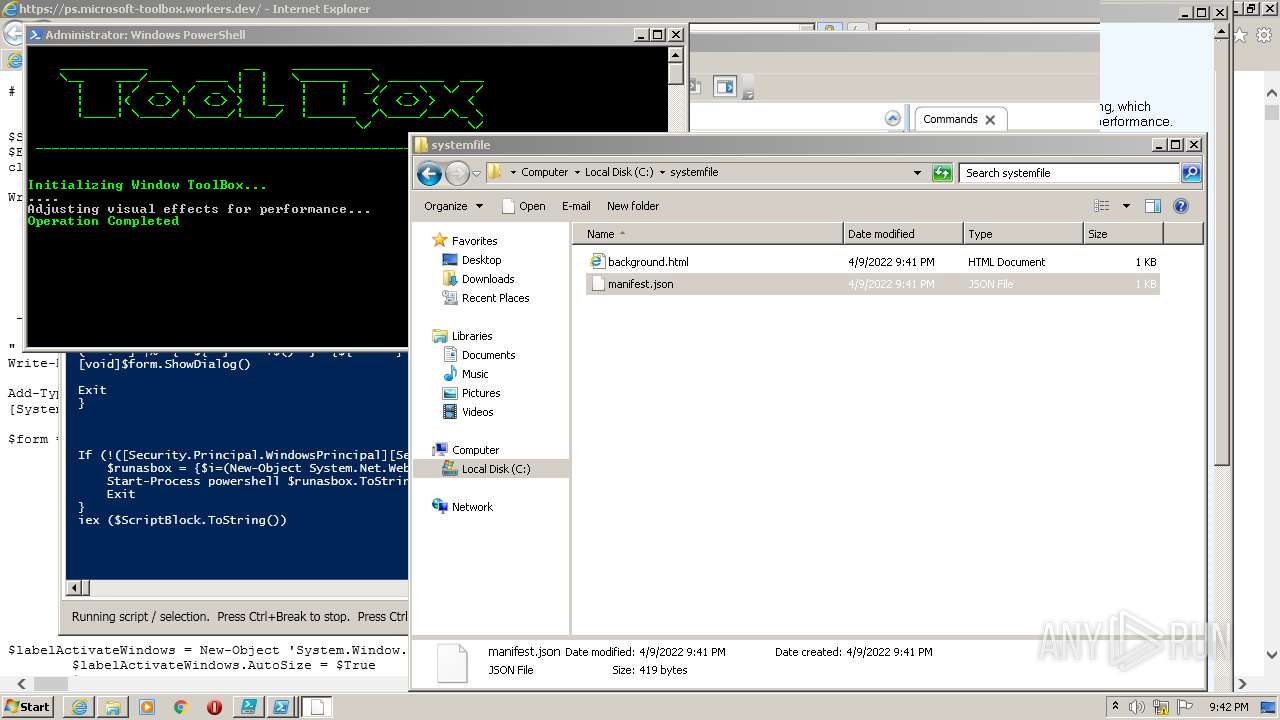Open Libraries in the navigation pane

tap(471, 336)
